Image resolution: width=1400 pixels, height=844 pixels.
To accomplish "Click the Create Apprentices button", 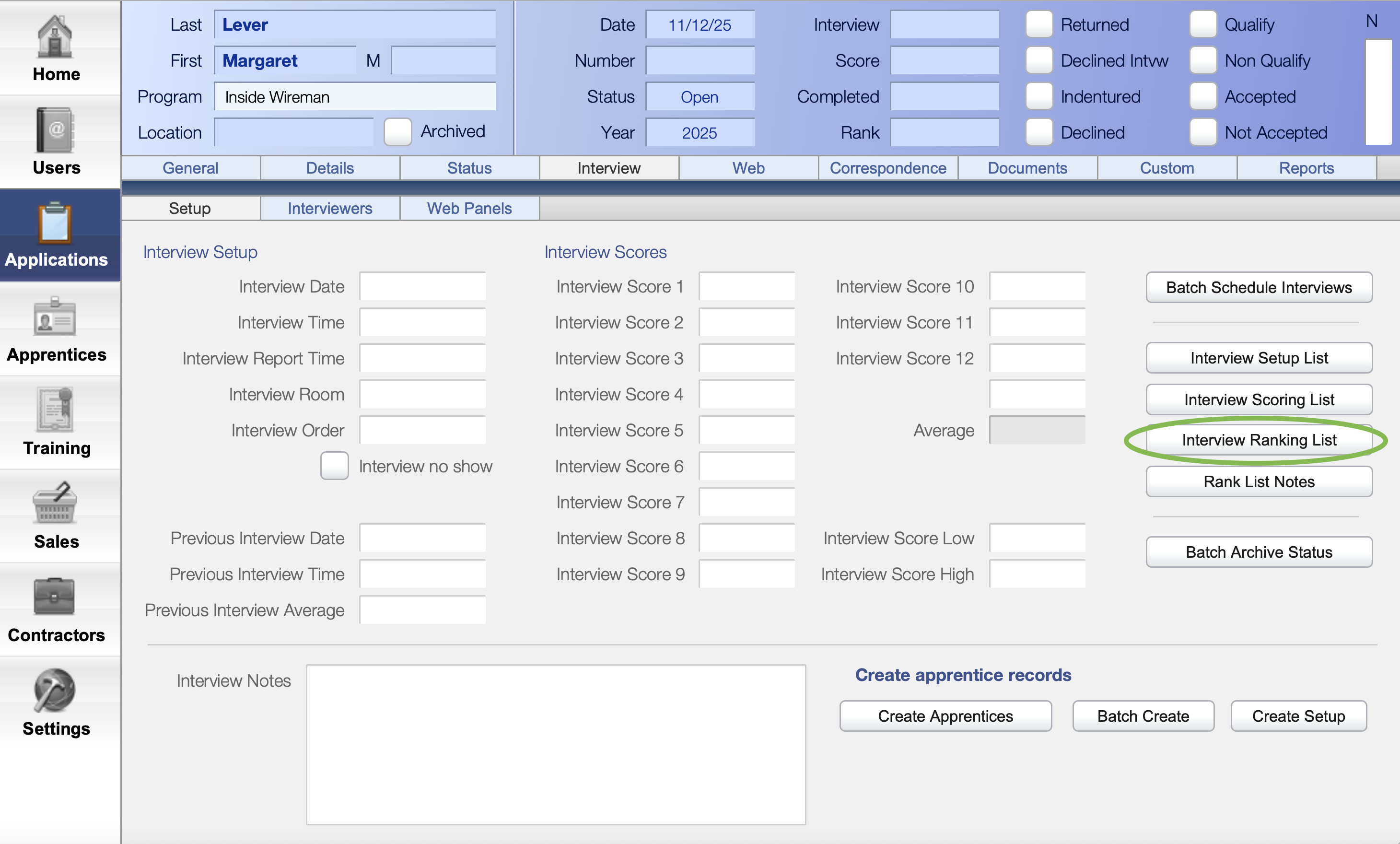I will point(945,716).
